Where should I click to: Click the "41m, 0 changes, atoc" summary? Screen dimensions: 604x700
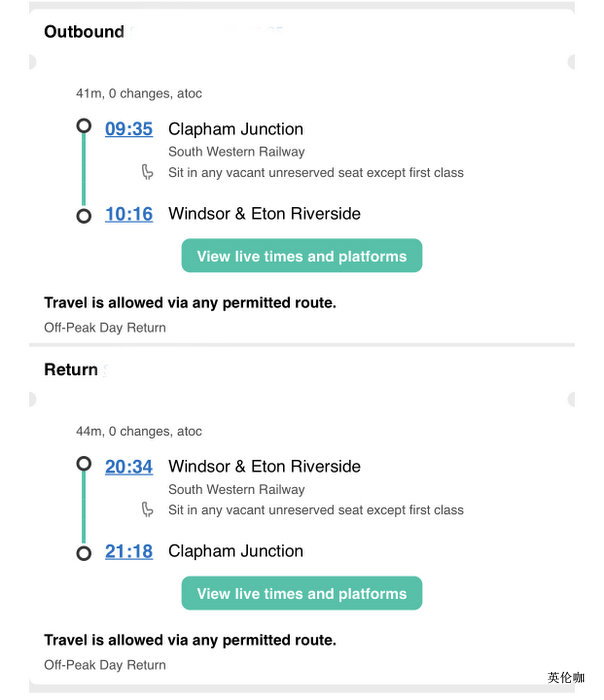pyautogui.click(x=139, y=94)
